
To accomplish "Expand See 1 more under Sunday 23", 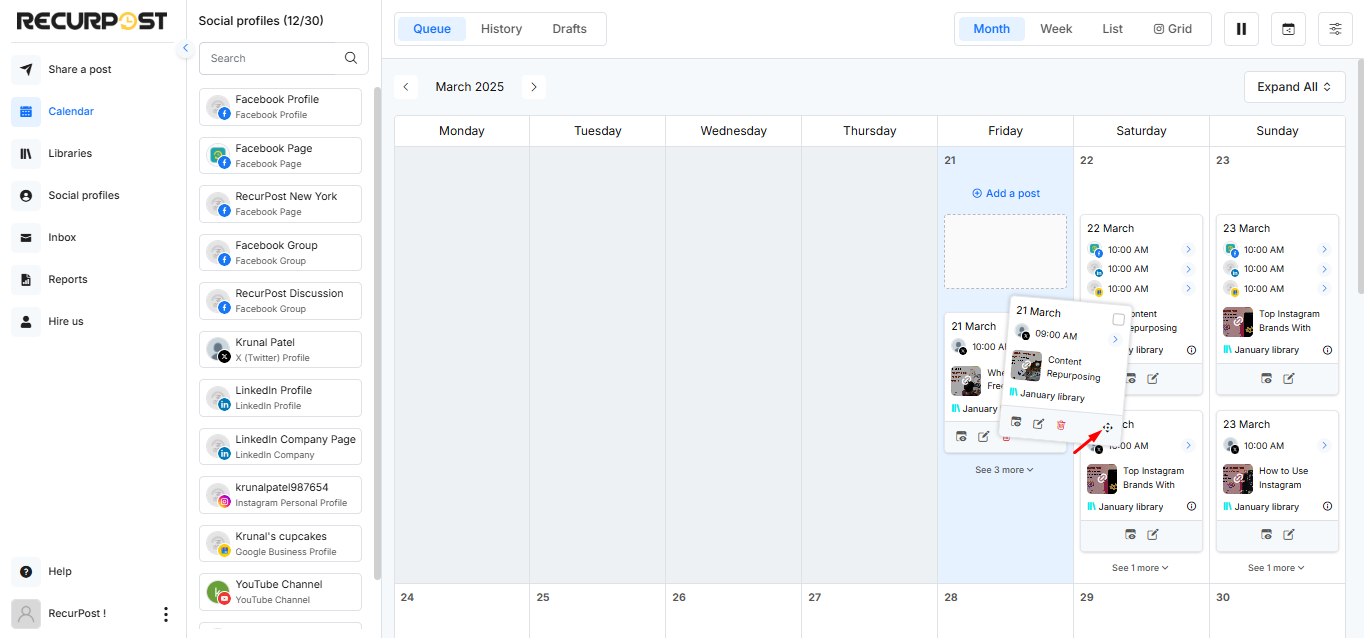I will tap(1277, 568).
